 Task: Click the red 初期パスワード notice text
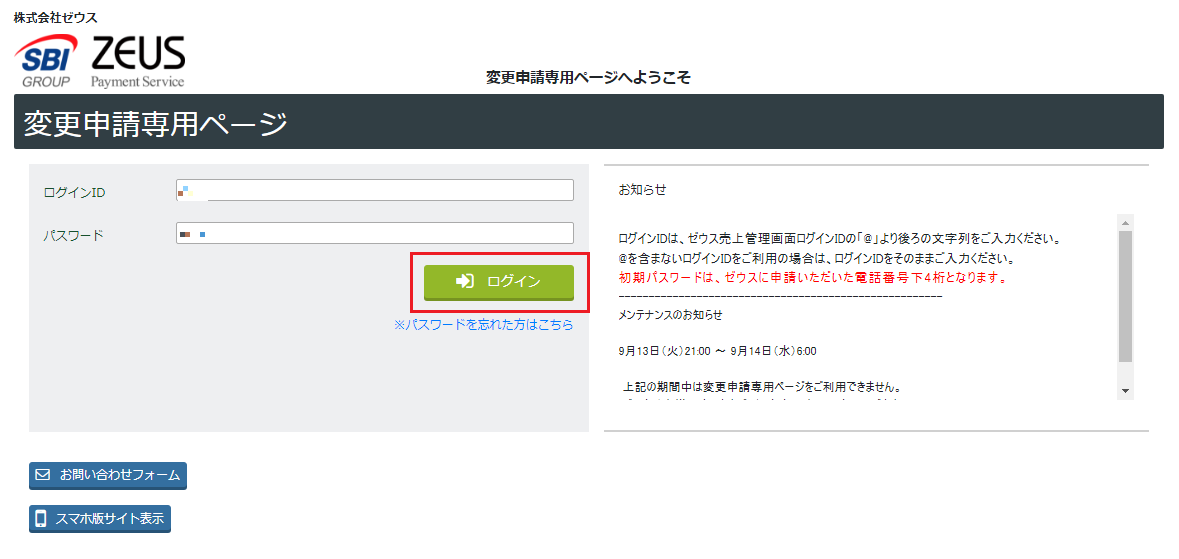tap(812, 277)
